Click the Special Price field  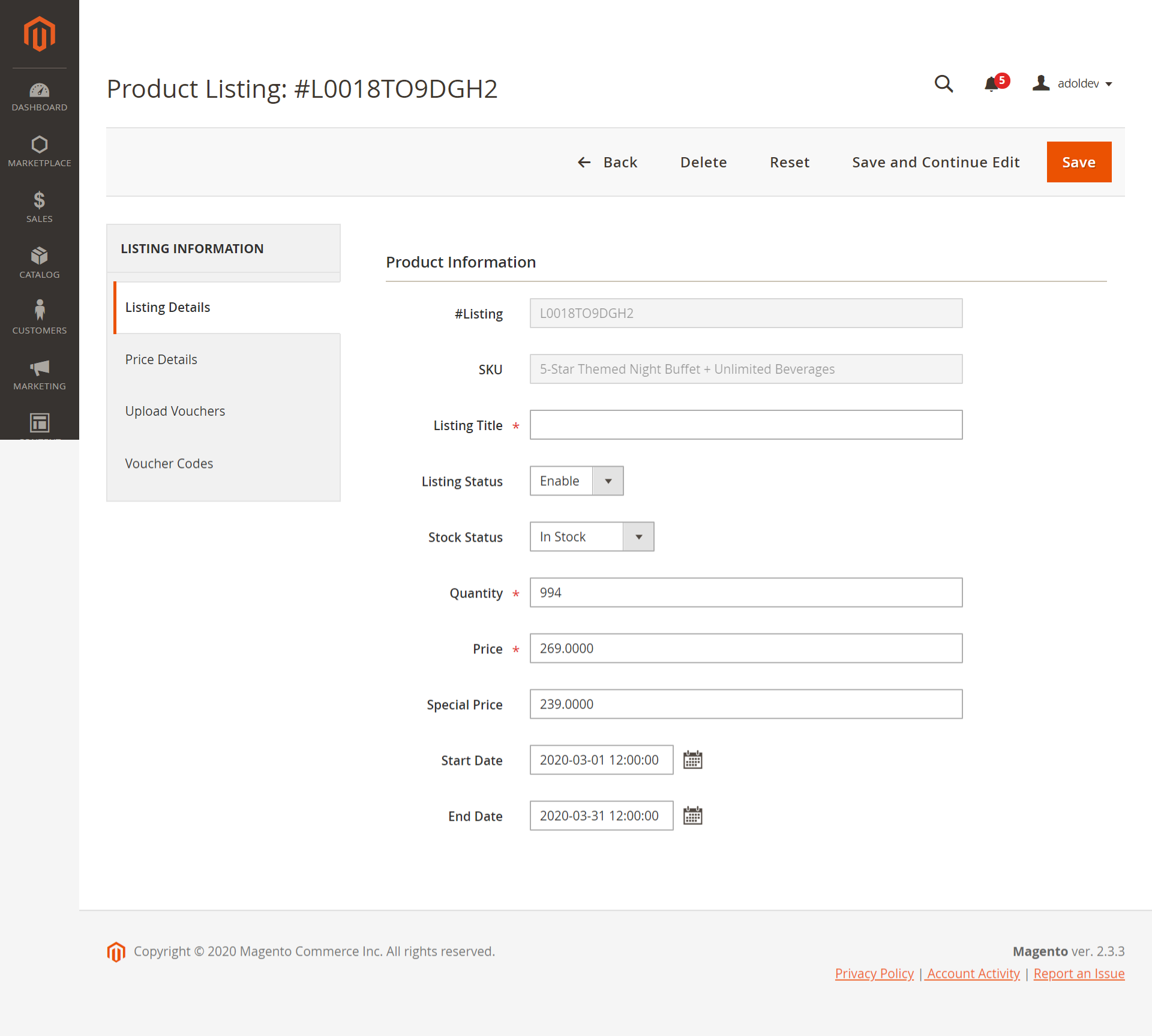(746, 704)
